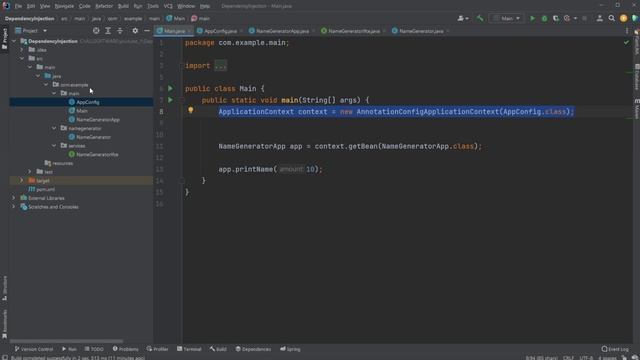This screenshot has width=640, height=360.
Task: Open the Problems tool window
Action: [x=125, y=349]
